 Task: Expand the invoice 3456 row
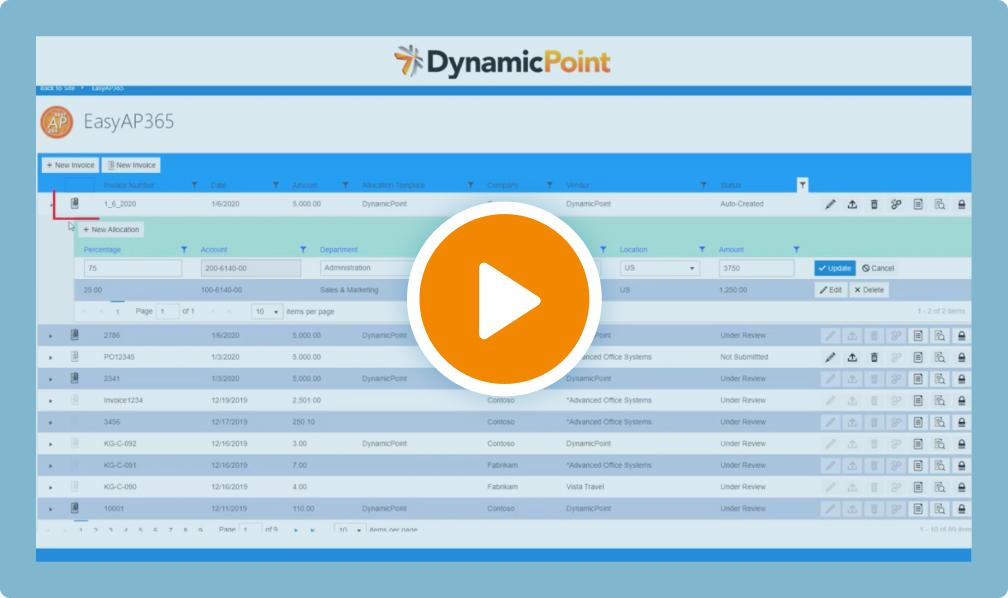[51, 422]
